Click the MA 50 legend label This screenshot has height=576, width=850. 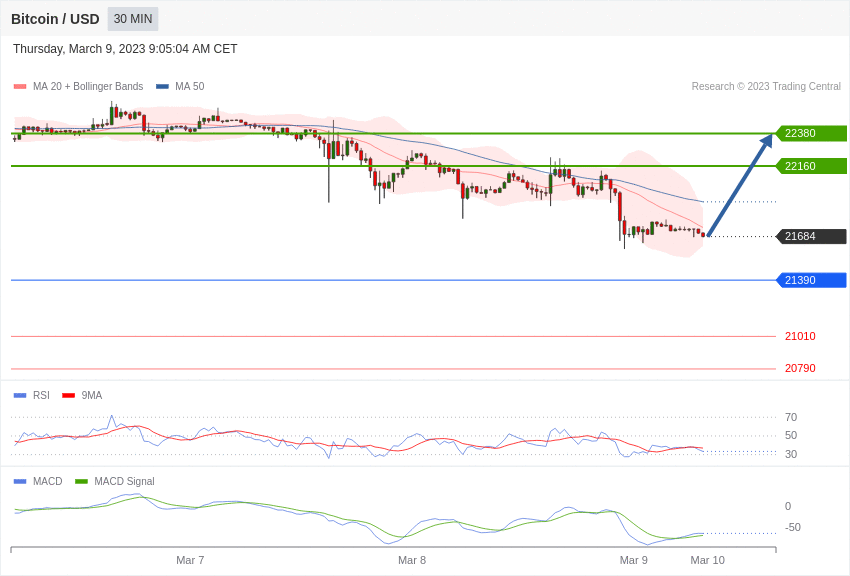(x=190, y=86)
